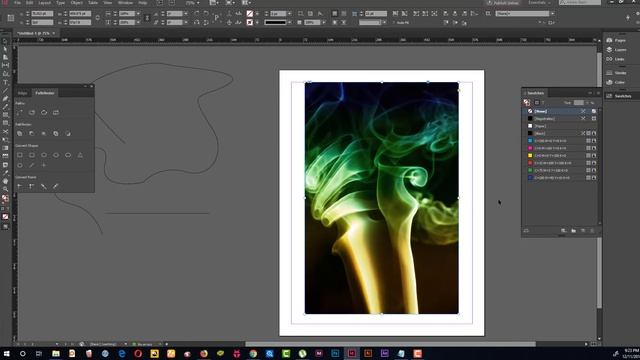Set formatting to affect the container in Swatches

tap(537, 102)
